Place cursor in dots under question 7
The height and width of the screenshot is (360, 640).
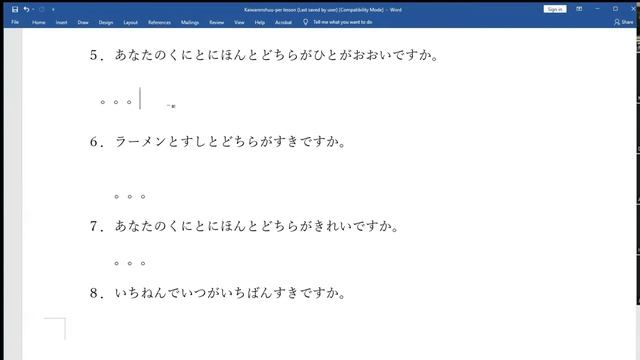130,263
